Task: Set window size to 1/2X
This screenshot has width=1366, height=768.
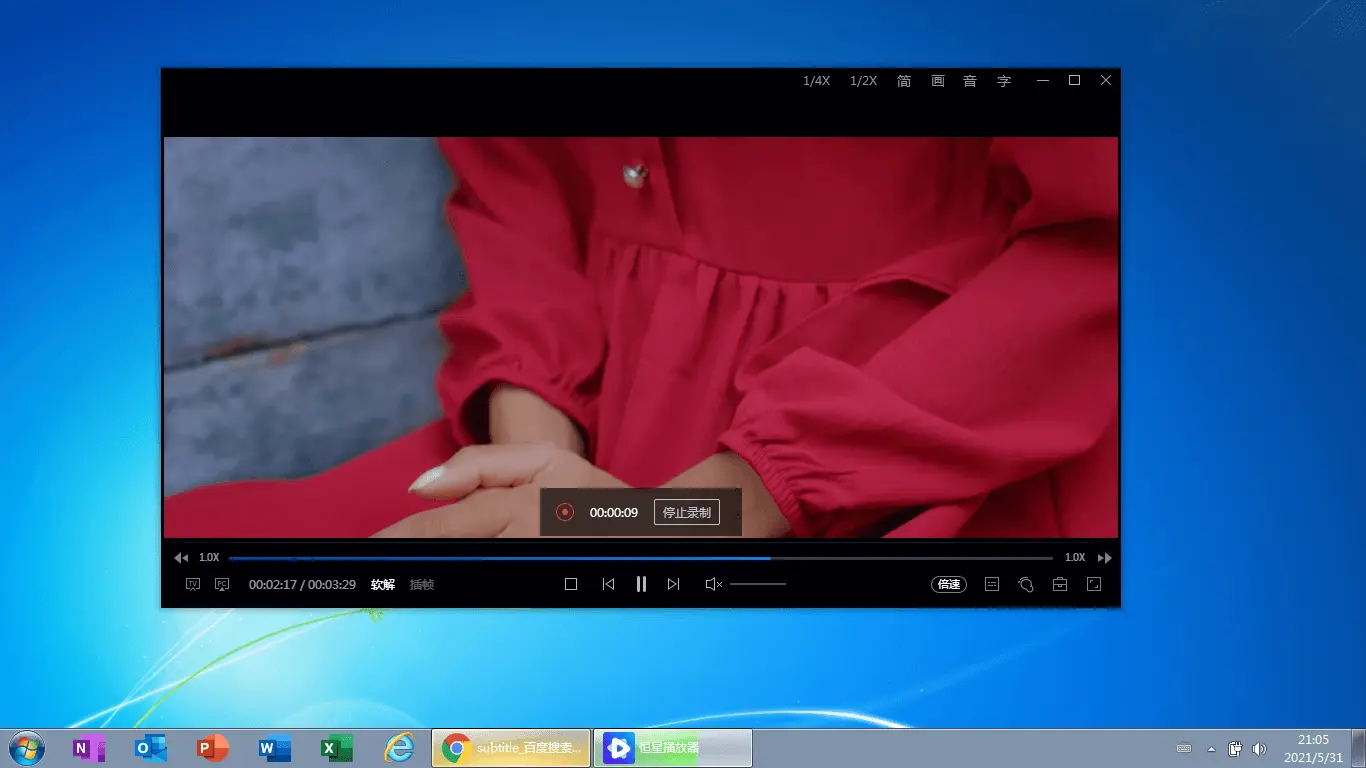Action: pos(863,81)
